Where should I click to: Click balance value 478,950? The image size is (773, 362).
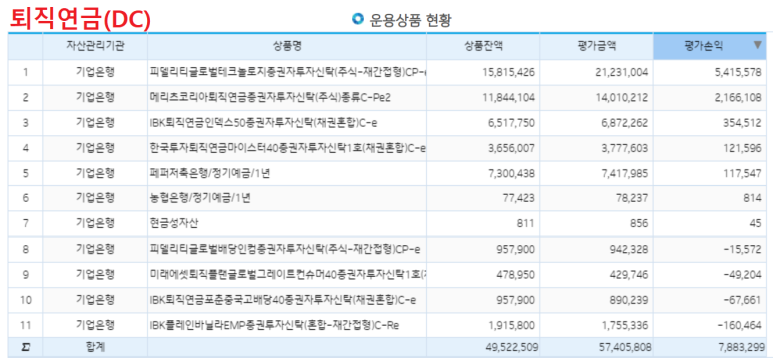point(515,275)
